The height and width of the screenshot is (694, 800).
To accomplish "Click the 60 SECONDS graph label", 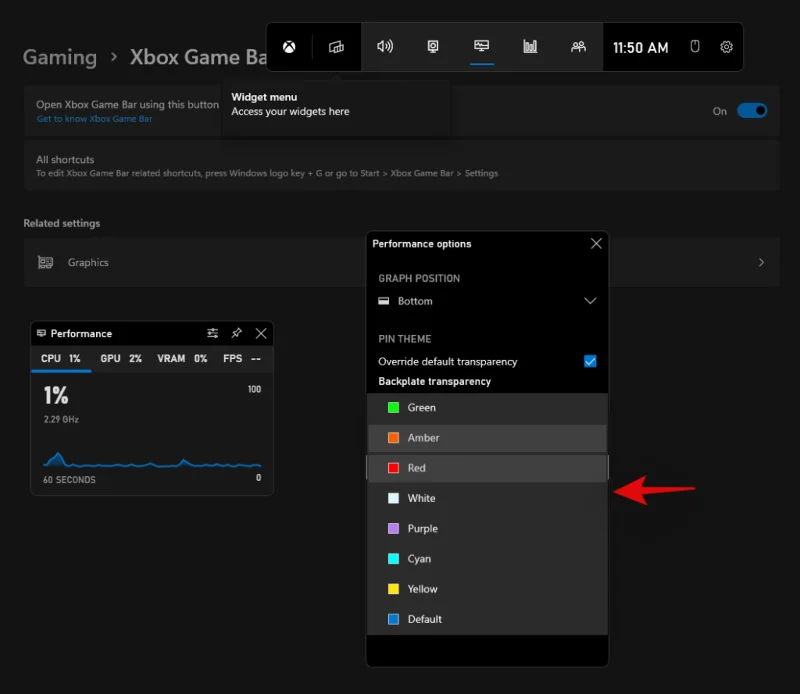I will (x=69, y=480).
